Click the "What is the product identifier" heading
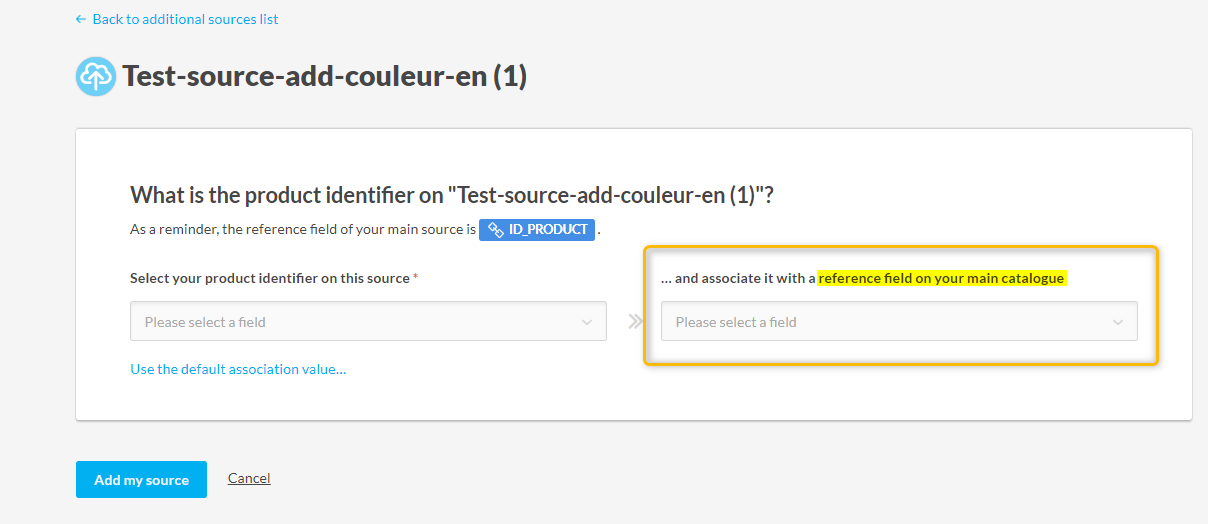 pos(452,195)
